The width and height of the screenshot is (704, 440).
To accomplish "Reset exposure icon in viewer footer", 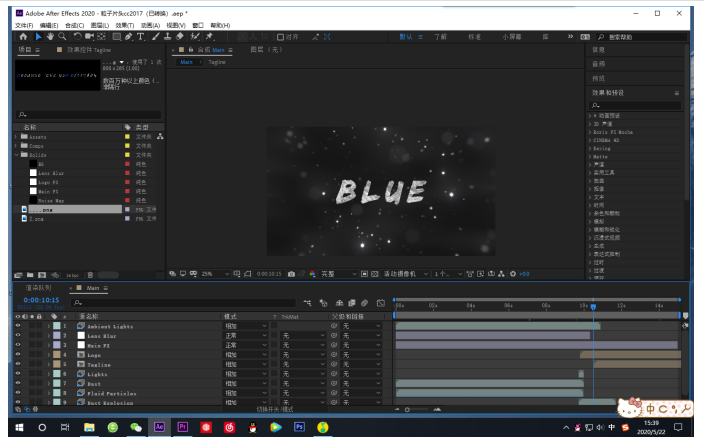I will pos(513,274).
